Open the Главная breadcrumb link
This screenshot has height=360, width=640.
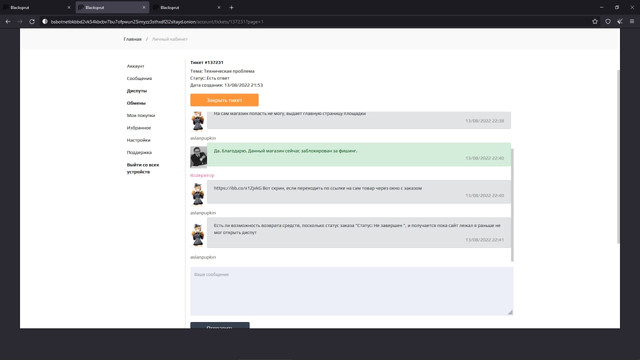(133, 39)
